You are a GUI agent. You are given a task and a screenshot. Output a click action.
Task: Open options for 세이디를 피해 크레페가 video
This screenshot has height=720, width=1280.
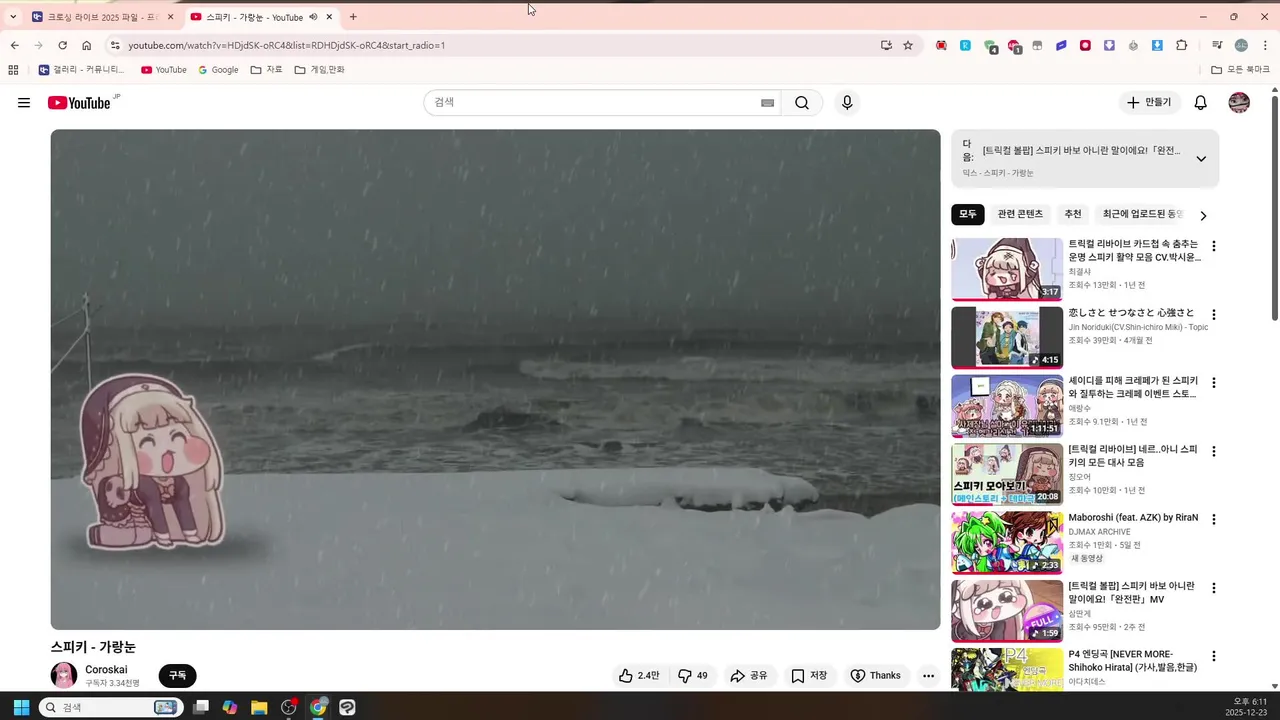point(1214,383)
